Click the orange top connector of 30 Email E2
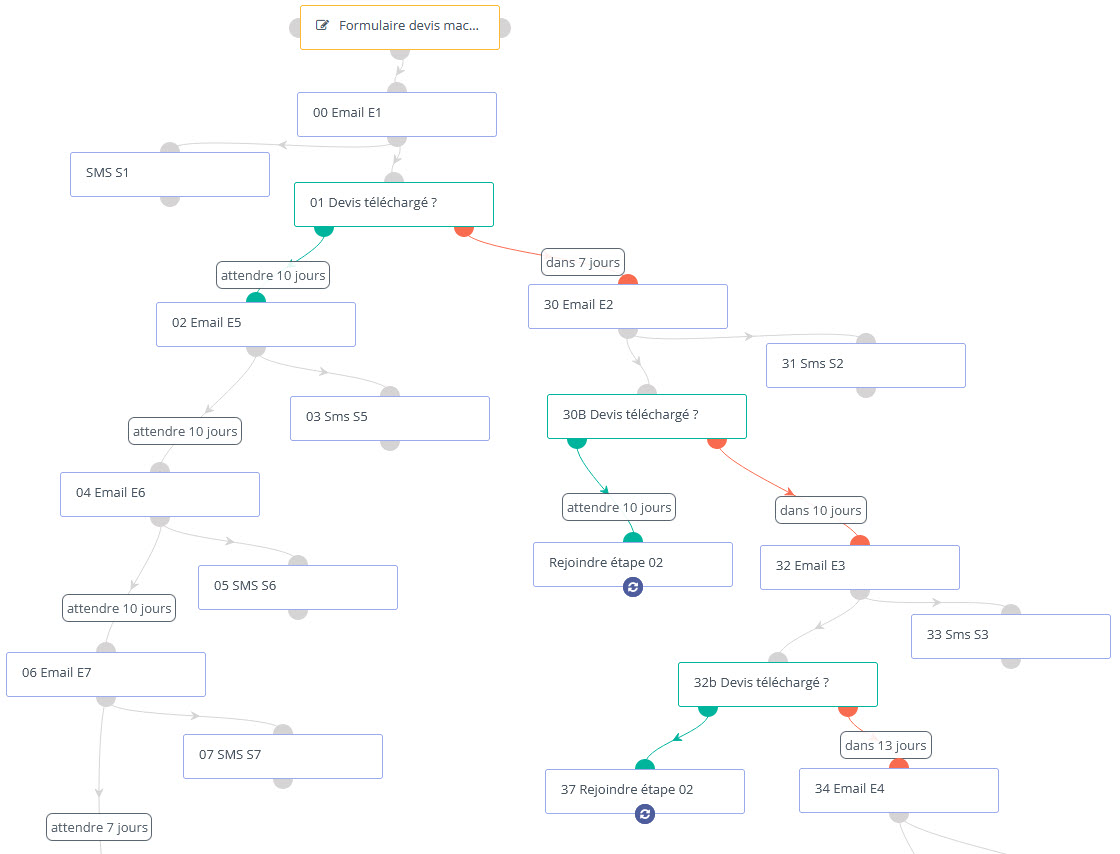 [x=628, y=280]
